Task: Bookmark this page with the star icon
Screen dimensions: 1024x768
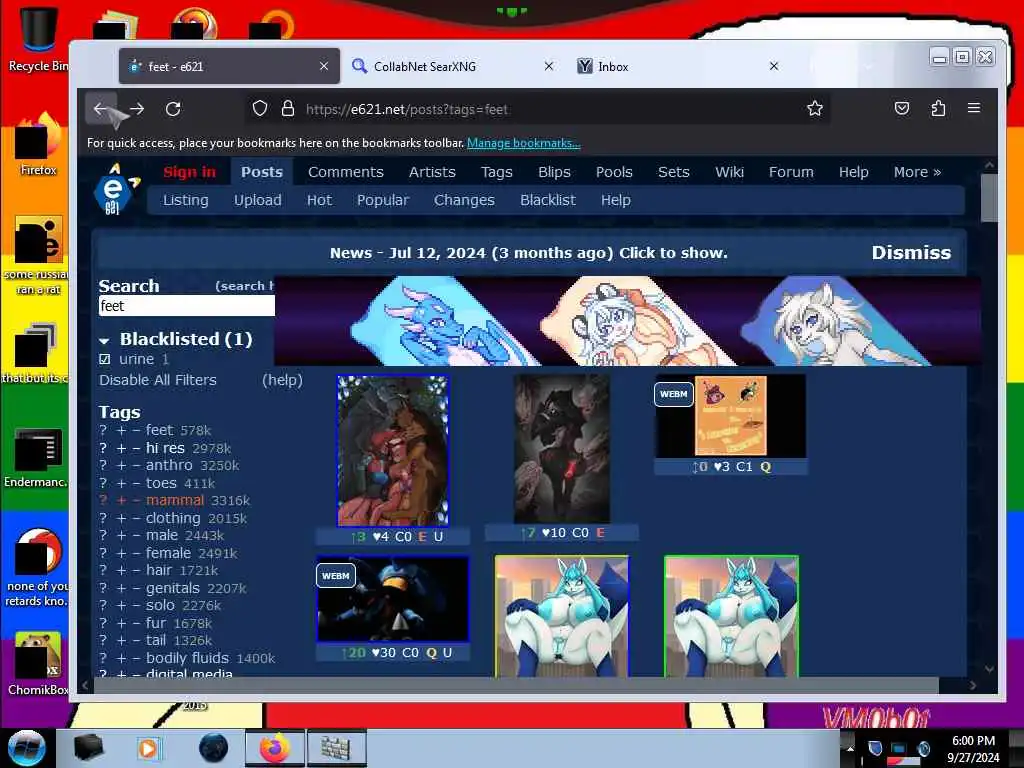Action: (x=814, y=108)
